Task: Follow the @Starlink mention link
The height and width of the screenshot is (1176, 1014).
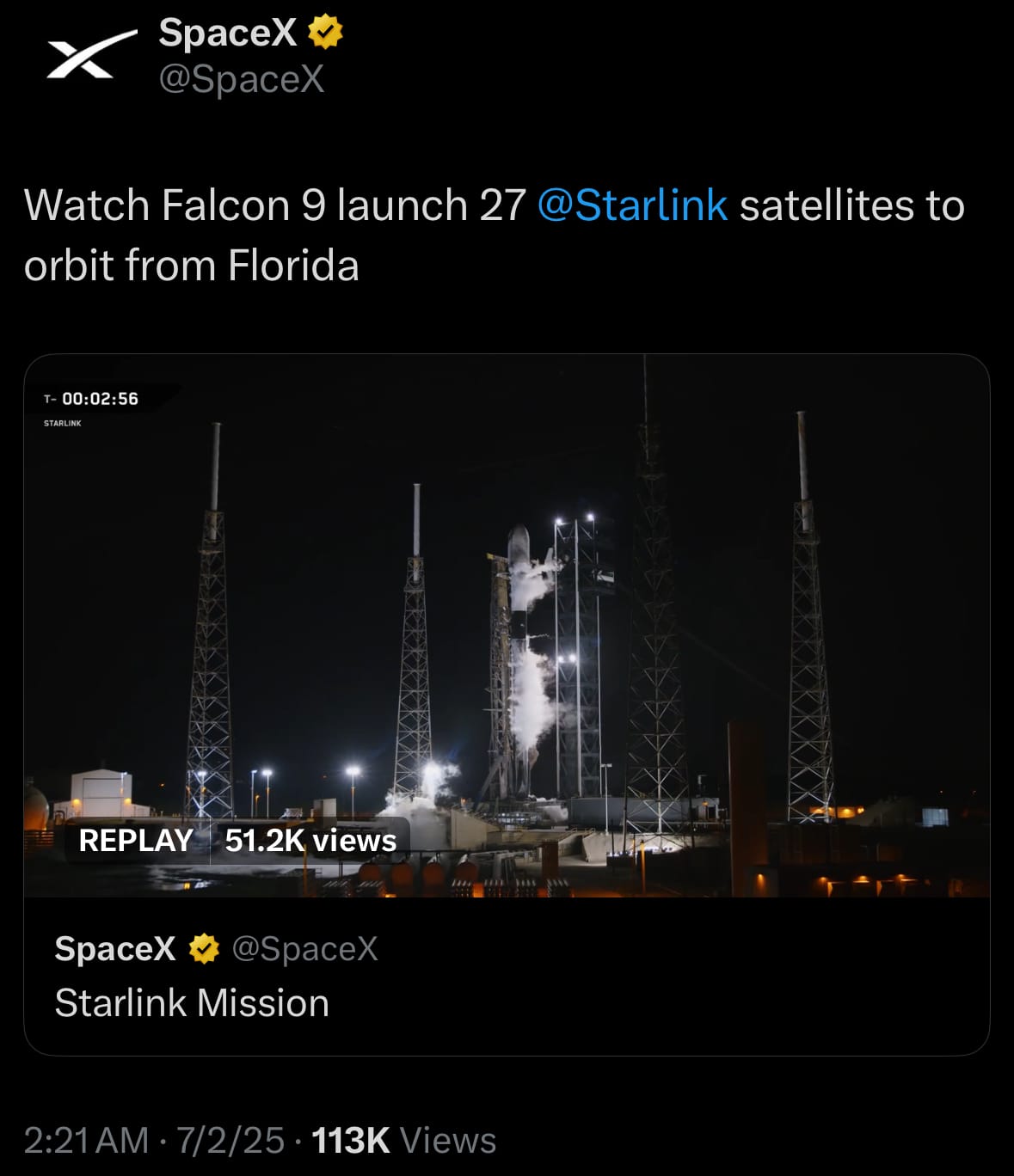Action: [632, 205]
